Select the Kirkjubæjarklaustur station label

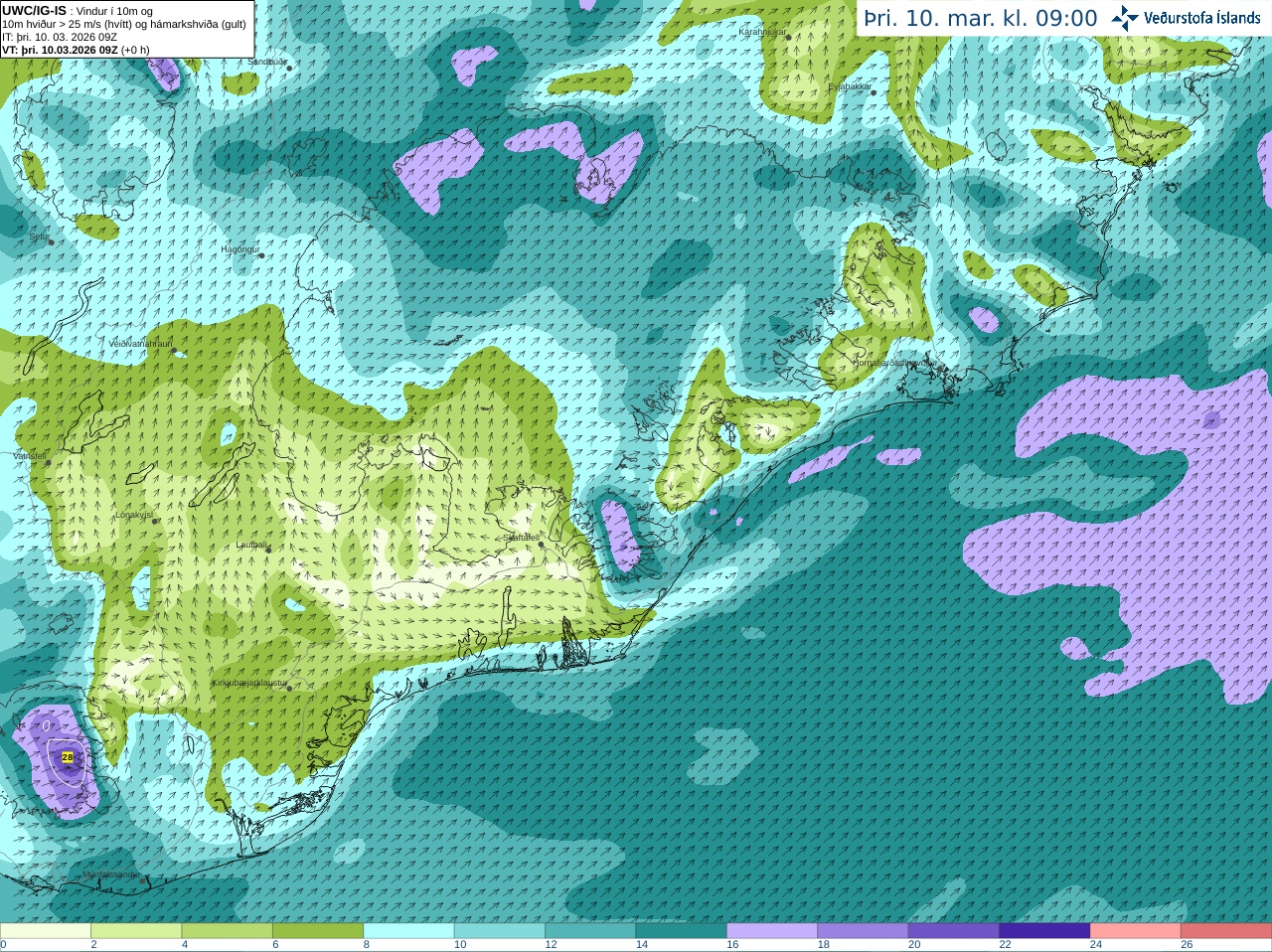tap(249, 683)
